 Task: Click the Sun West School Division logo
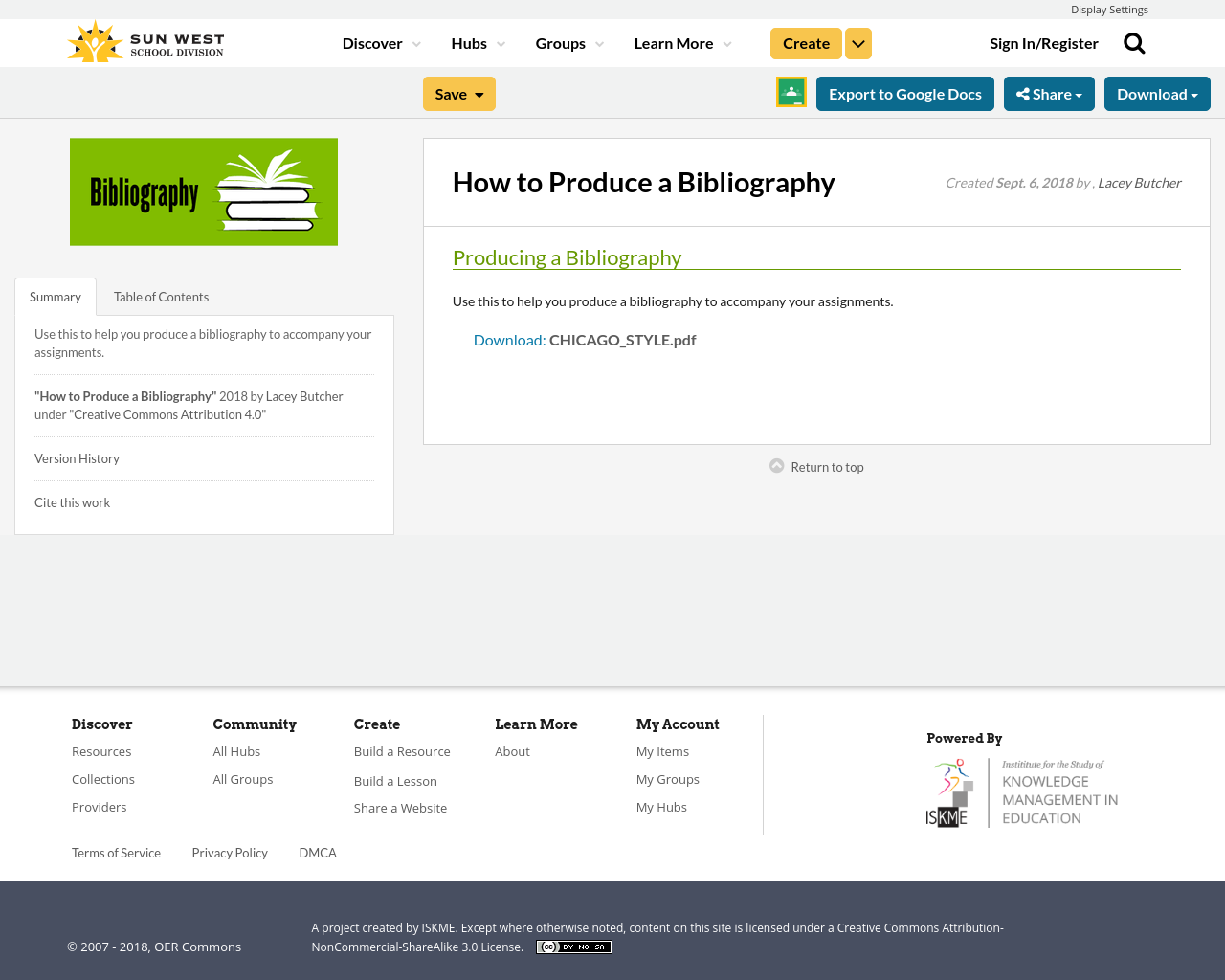144,40
